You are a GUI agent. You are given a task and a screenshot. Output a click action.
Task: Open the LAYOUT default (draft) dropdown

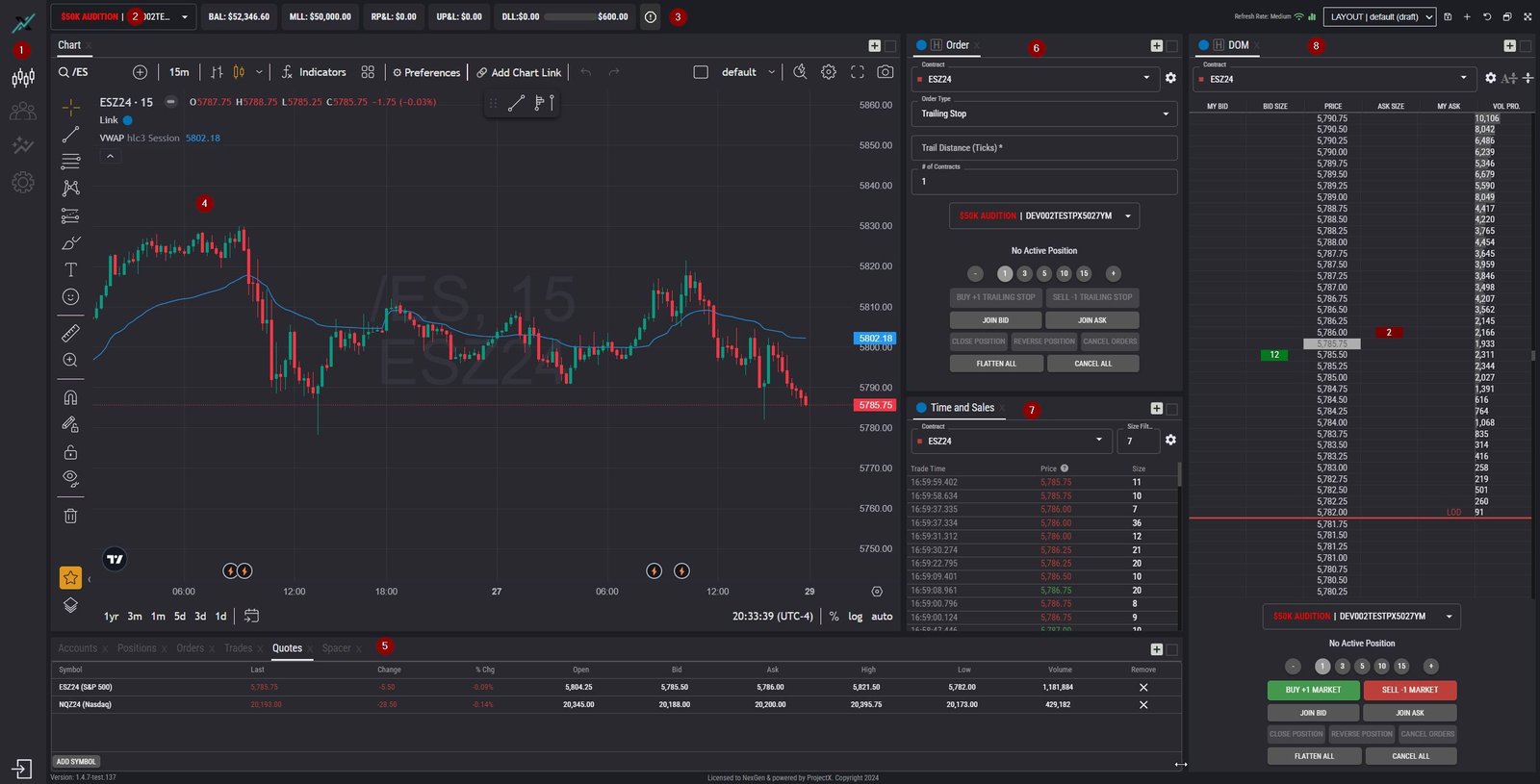(1380, 16)
